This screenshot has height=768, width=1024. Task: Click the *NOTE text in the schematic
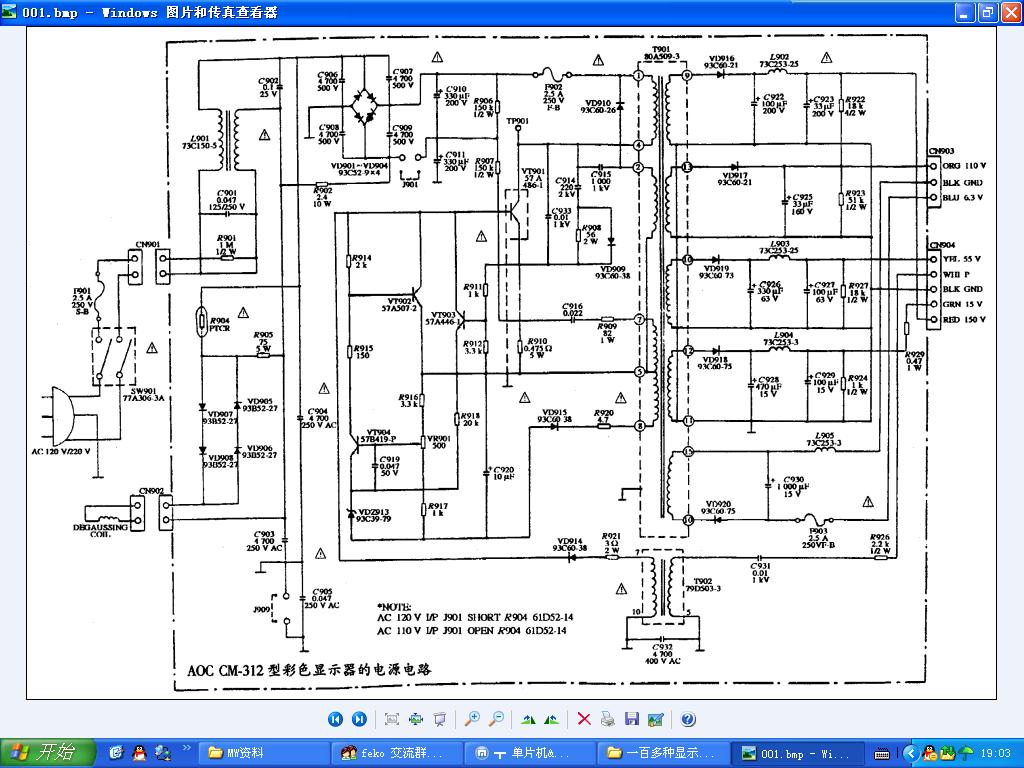pos(394,607)
